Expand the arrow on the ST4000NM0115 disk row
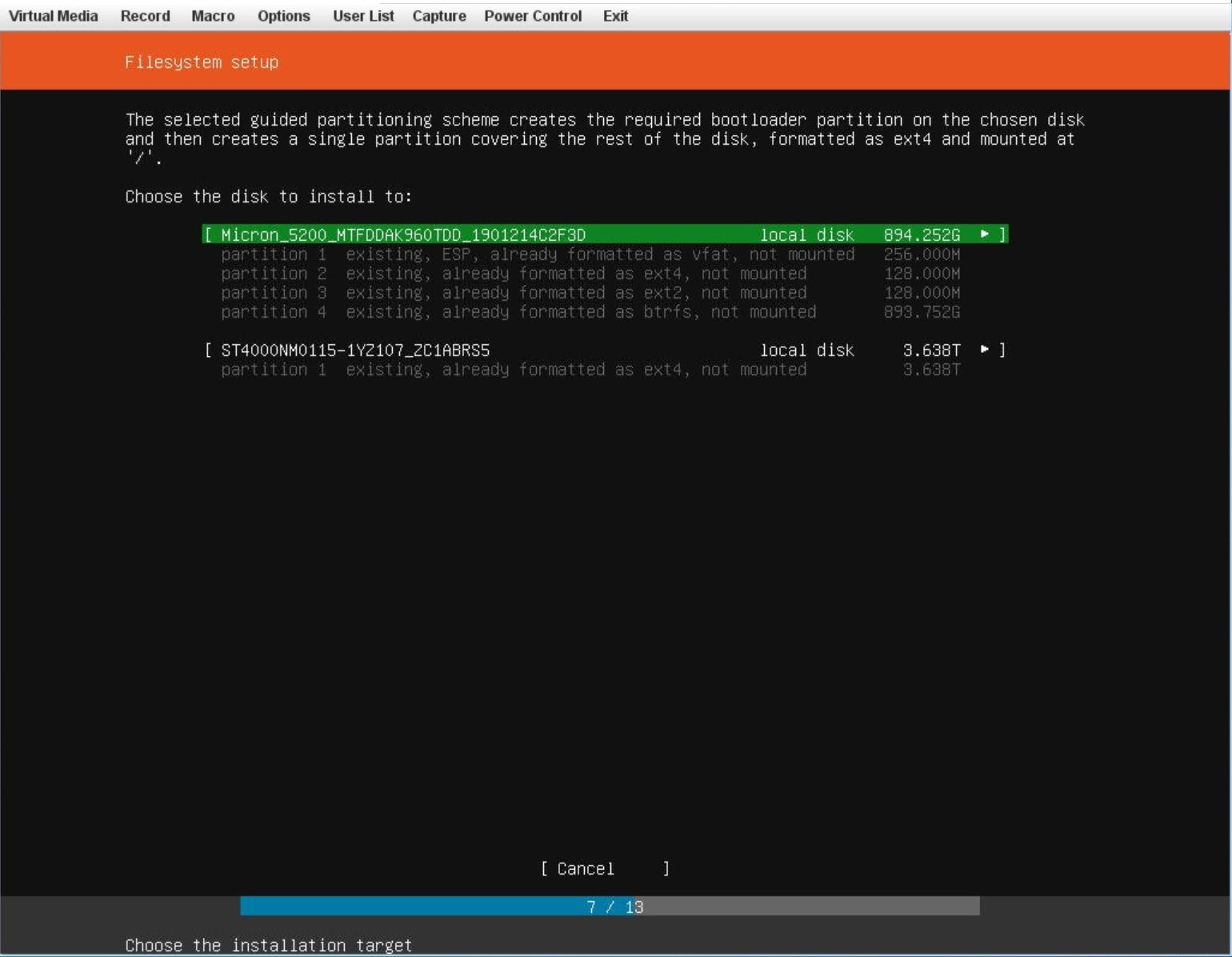This screenshot has width=1232, height=957. [x=985, y=350]
